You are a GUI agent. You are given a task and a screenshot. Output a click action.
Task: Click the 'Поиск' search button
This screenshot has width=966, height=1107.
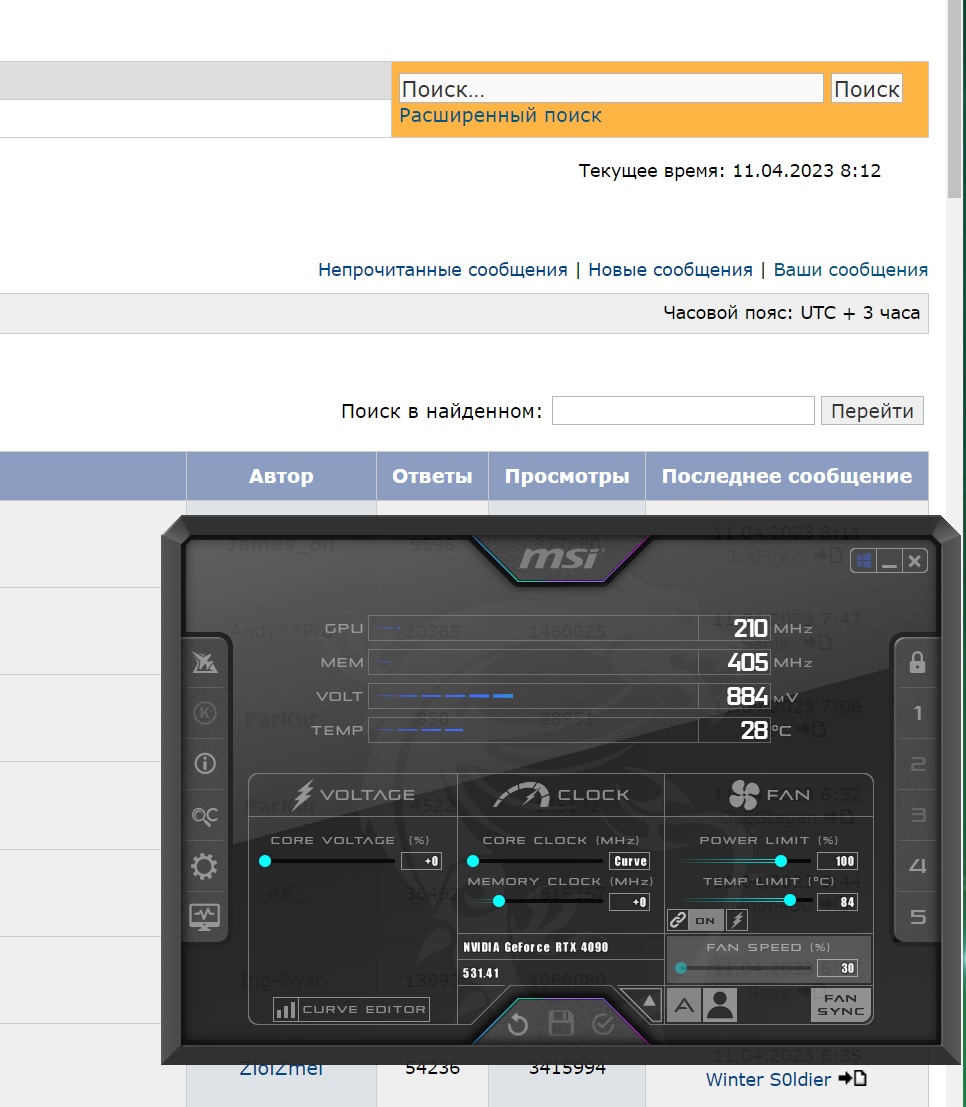tap(866, 89)
